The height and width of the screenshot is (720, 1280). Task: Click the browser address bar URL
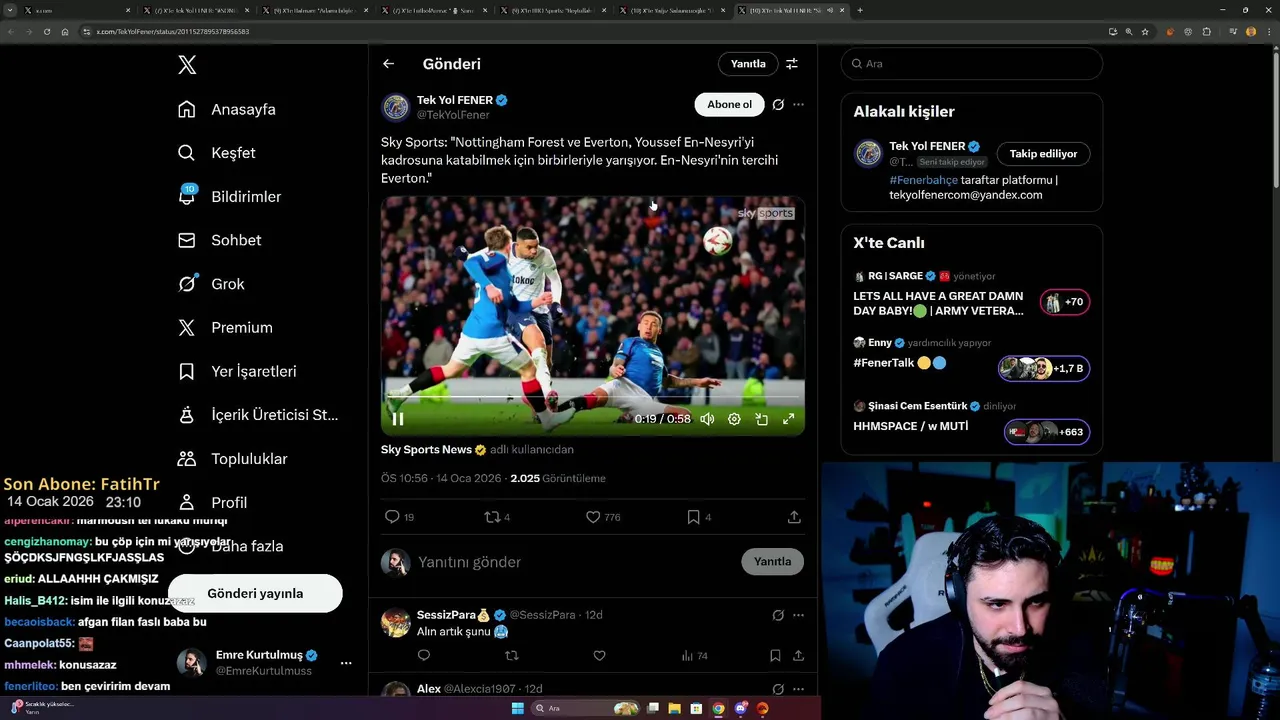coord(173,32)
